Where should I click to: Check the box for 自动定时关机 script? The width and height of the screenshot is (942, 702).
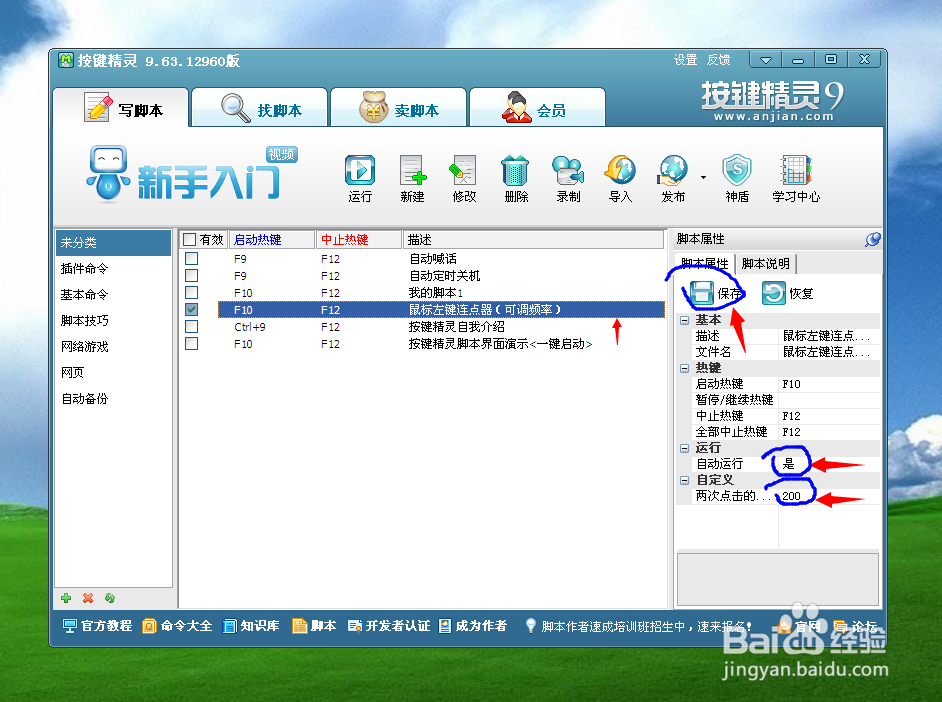(x=191, y=276)
